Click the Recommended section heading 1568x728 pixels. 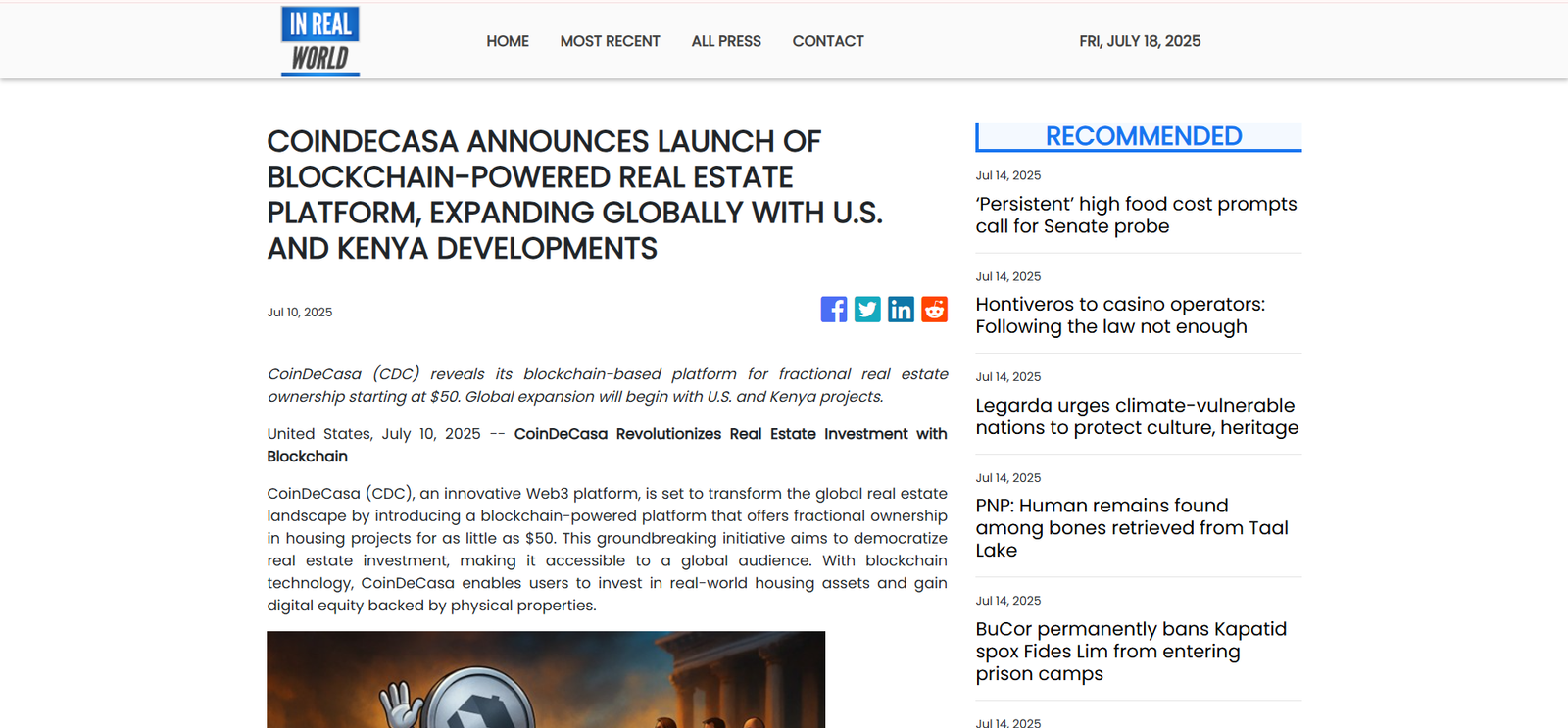tap(1143, 136)
